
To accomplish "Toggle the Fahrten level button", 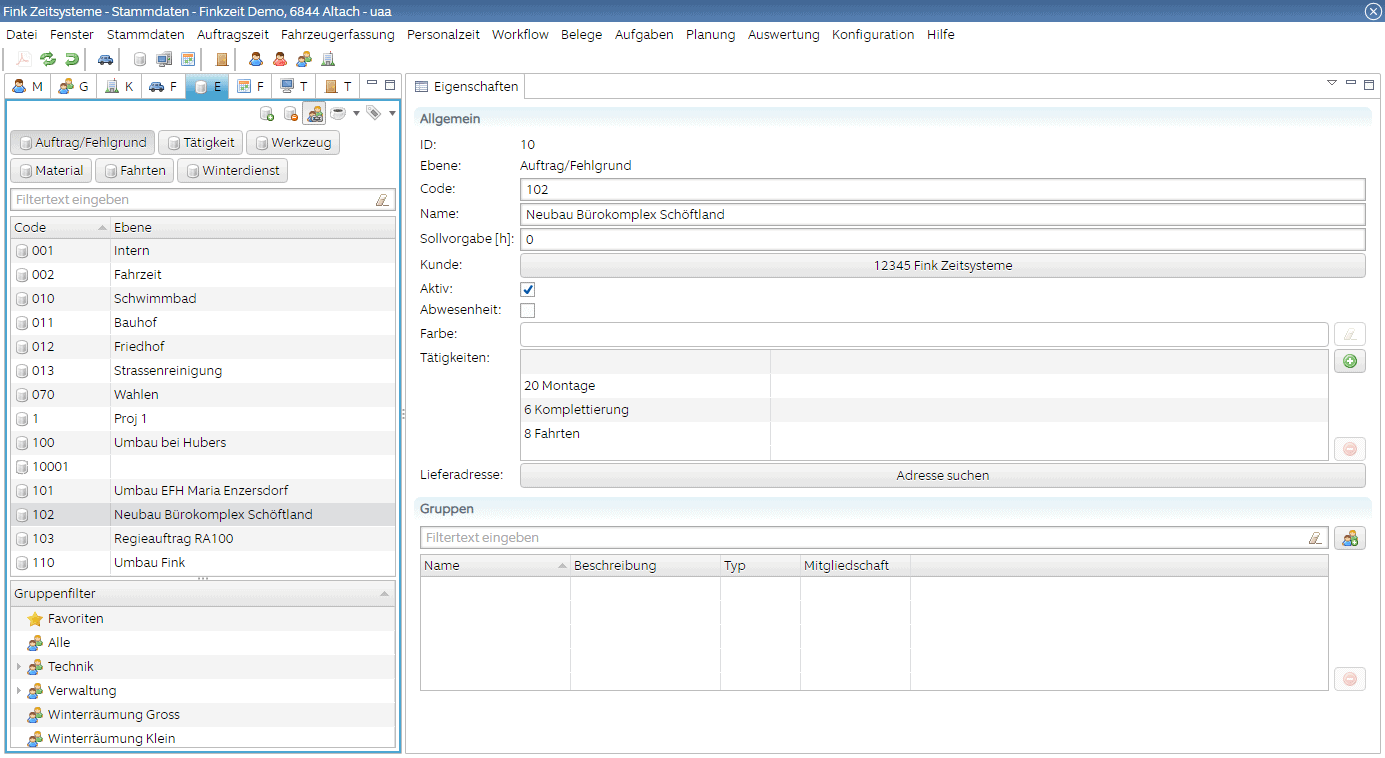I will pyautogui.click(x=134, y=171).
